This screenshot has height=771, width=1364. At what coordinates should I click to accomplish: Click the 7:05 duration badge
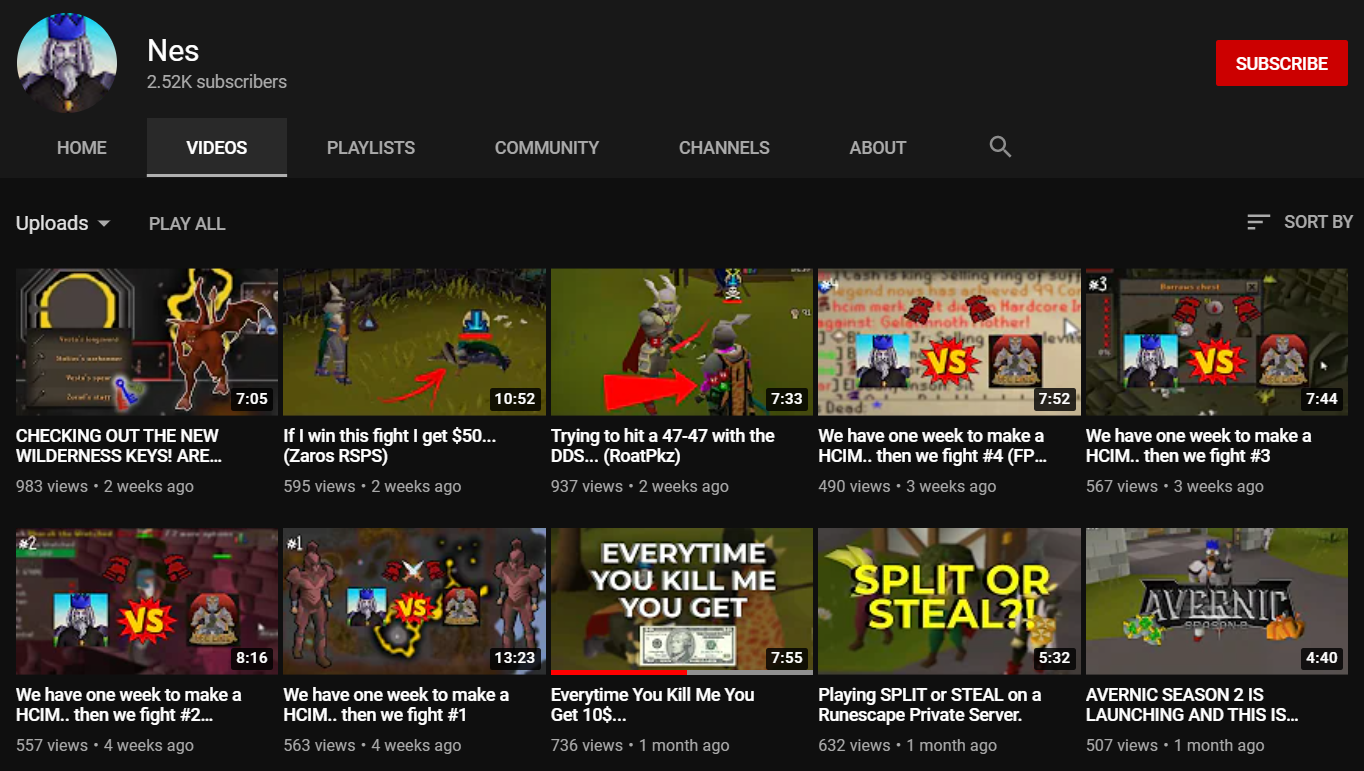point(251,399)
